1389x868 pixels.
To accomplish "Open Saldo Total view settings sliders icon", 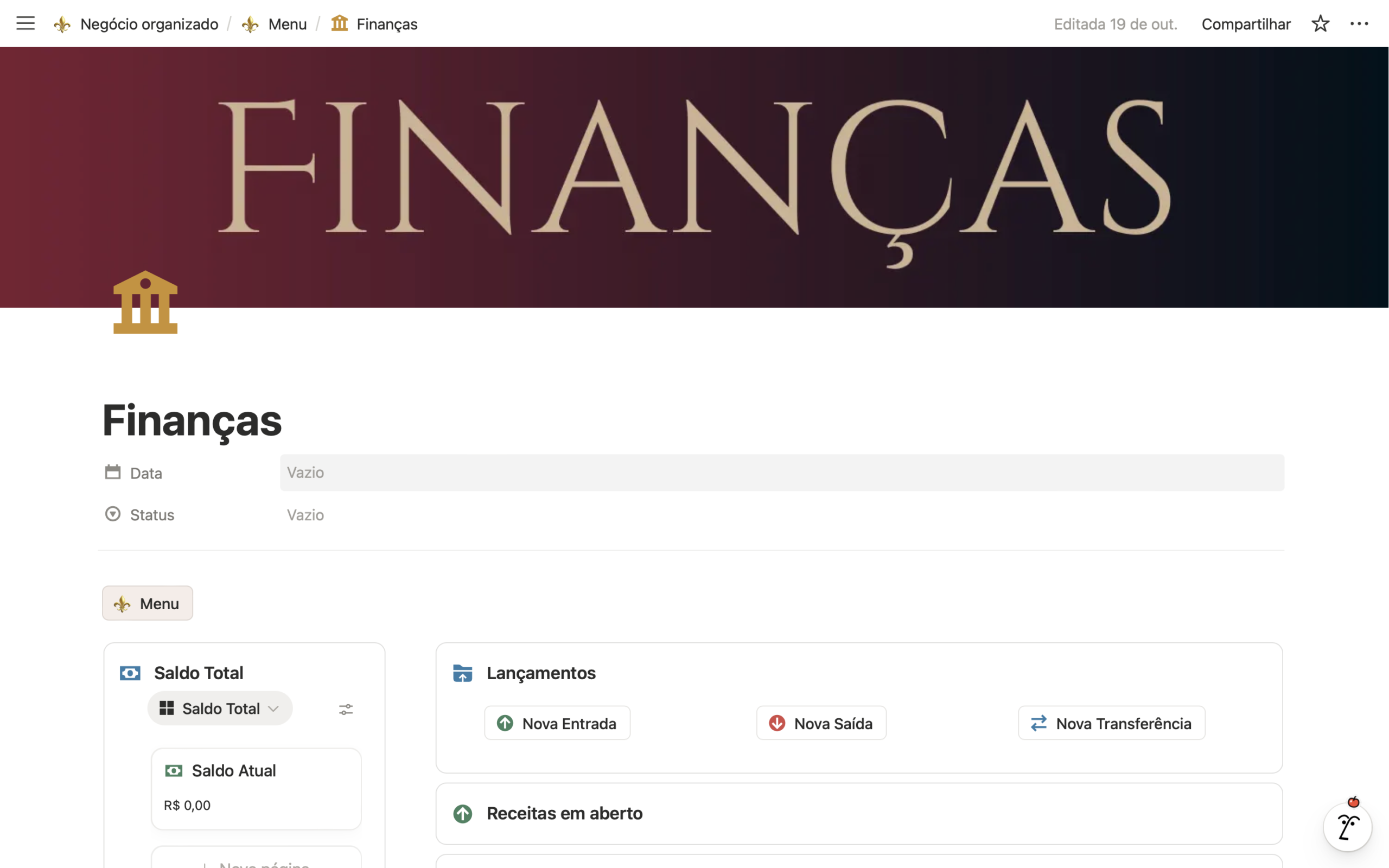I will 346,710.
